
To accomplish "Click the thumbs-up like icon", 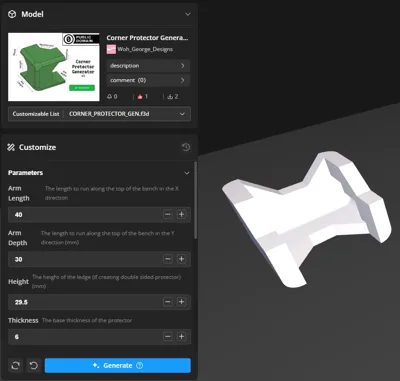I will coord(140,97).
